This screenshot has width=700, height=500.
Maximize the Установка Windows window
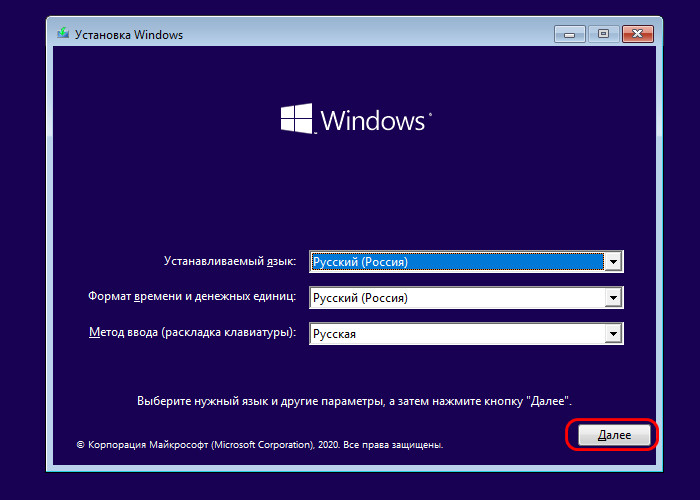coord(604,34)
